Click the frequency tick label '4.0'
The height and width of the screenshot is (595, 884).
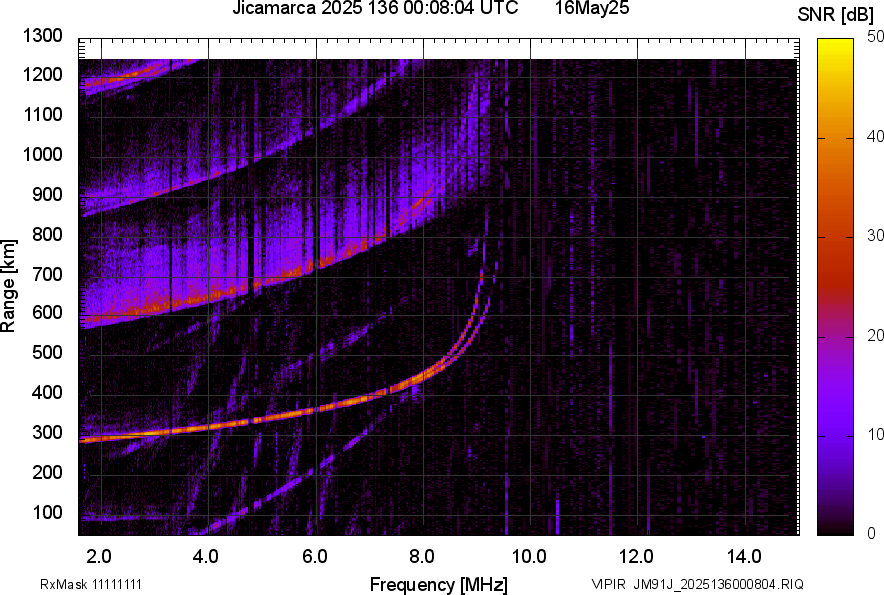(x=205, y=557)
